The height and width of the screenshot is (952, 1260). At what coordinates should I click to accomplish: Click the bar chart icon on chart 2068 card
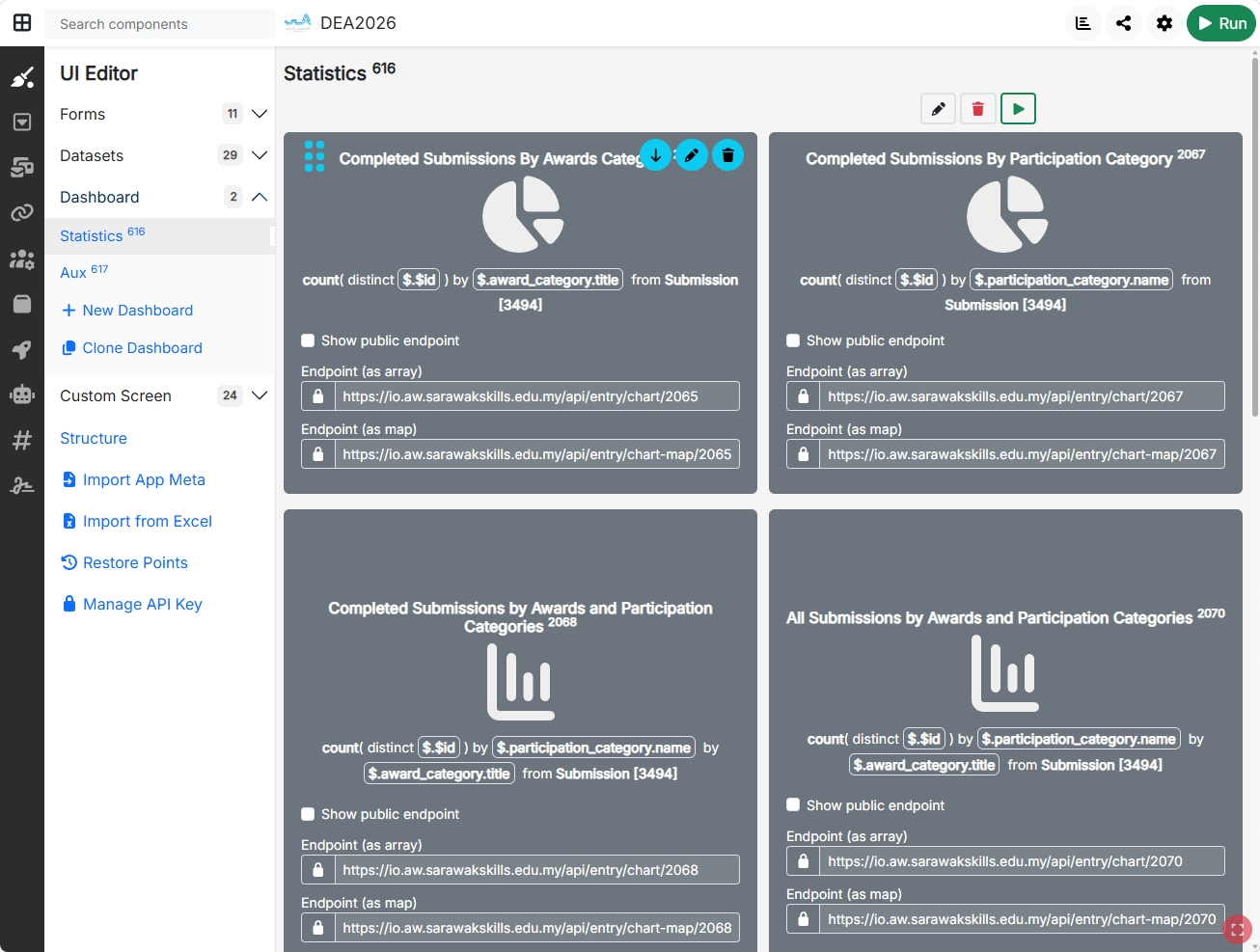click(521, 682)
